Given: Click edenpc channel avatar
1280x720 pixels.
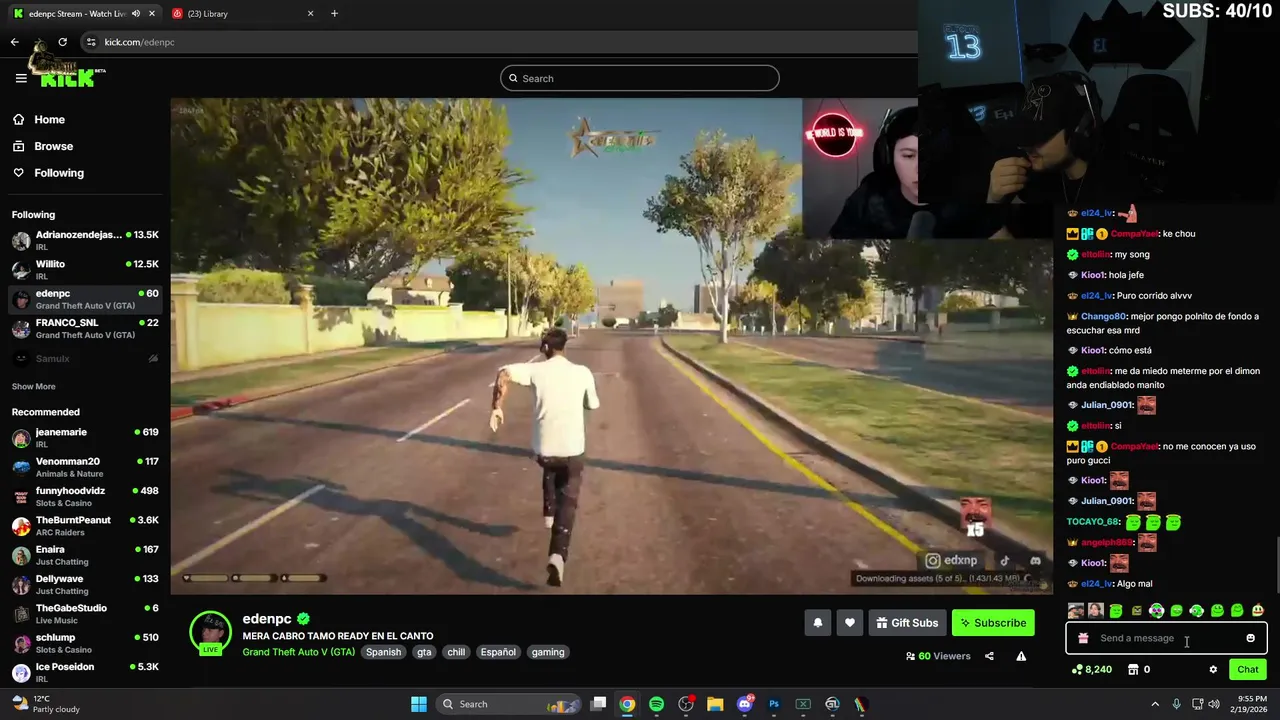Looking at the screenshot, I should tap(211, 632).
